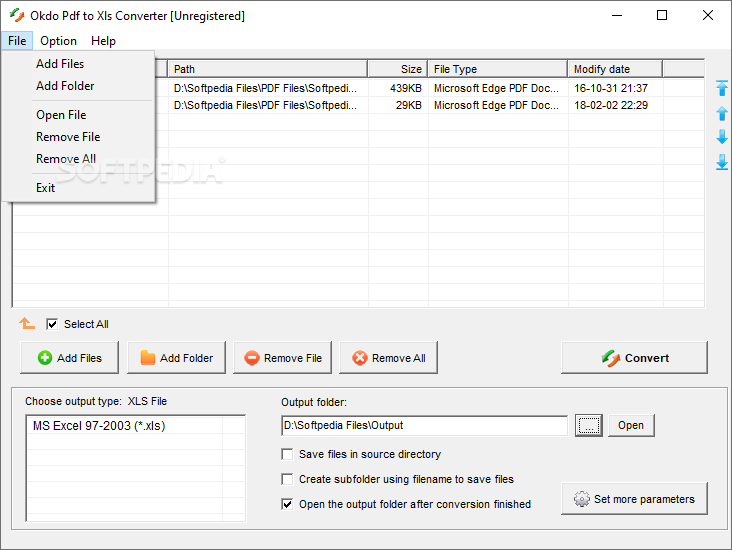Click the red Remove File button
732x550 pixels.
pyautogui.click(x=282, y=358)
